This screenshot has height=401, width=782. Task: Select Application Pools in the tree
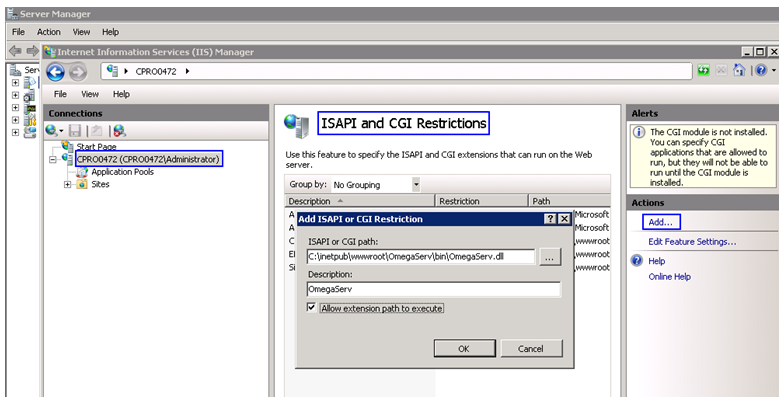click(x=122, y=172)
